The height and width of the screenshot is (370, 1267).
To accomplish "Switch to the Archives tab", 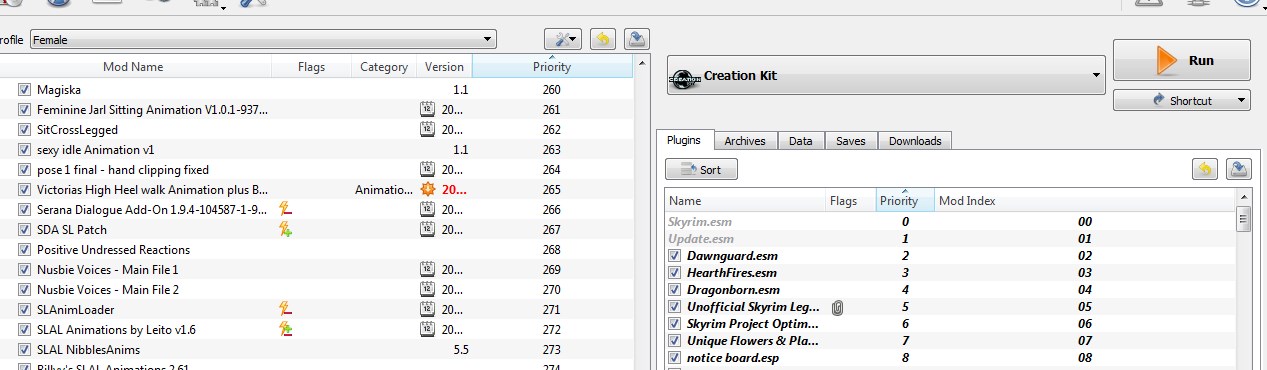I will [745, 141].
